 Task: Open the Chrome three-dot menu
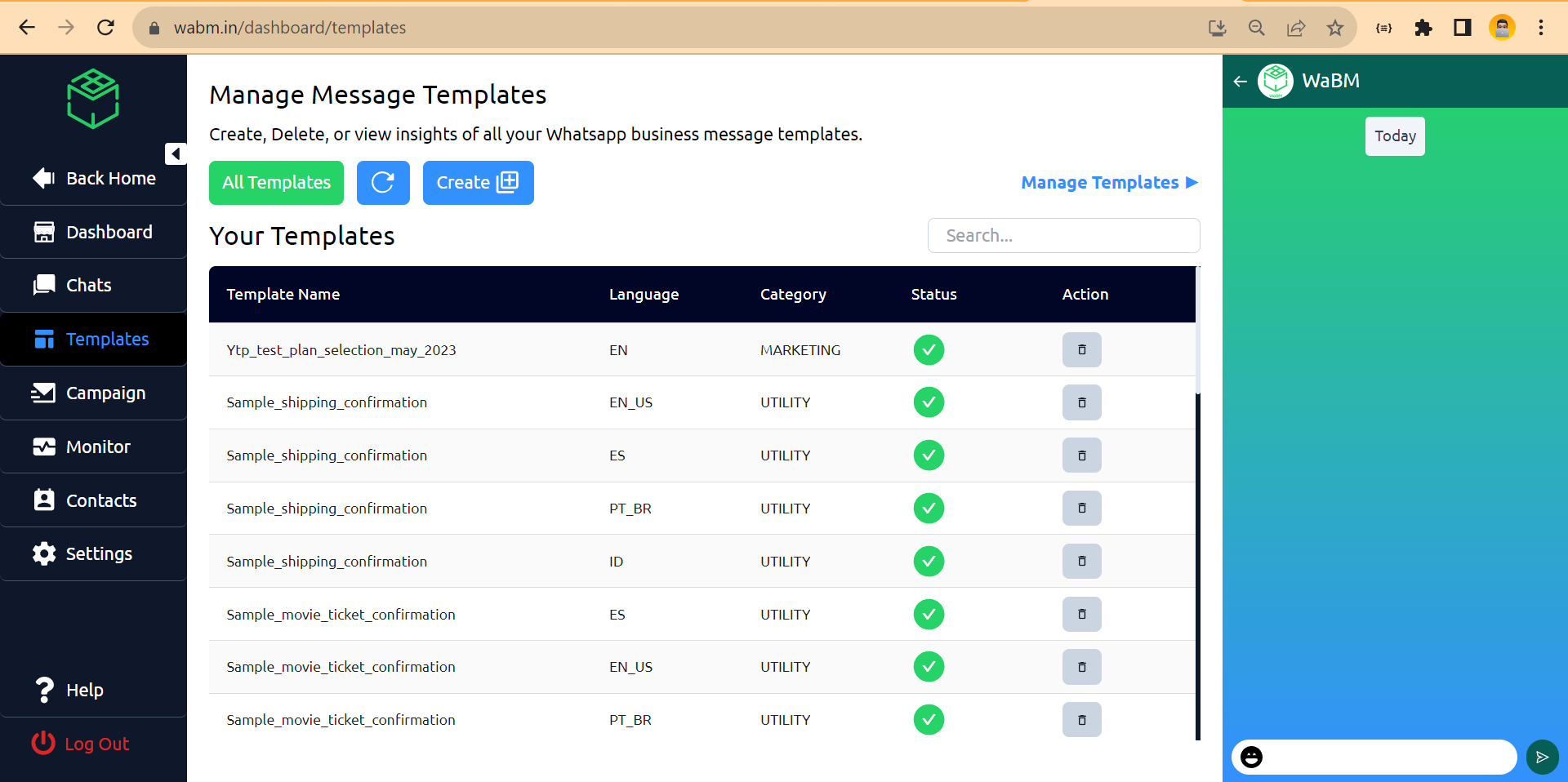click(x=1542, y=27)
